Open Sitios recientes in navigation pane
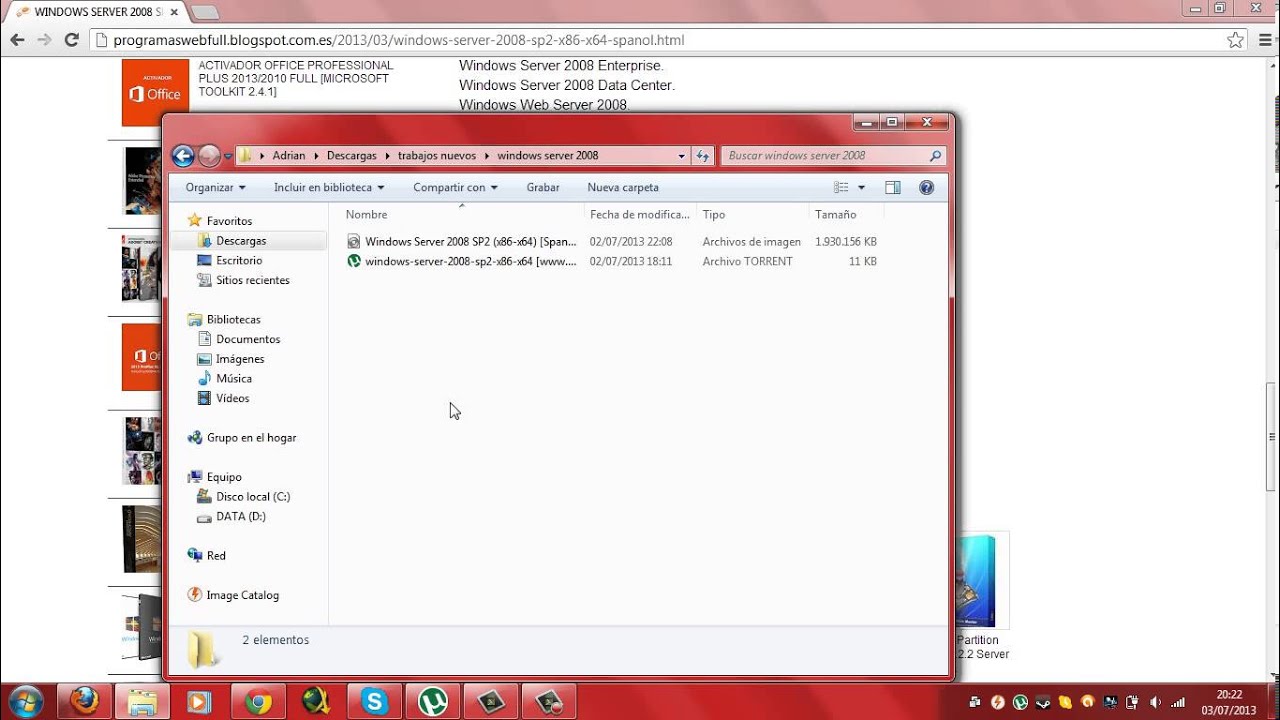 point(253,280)
